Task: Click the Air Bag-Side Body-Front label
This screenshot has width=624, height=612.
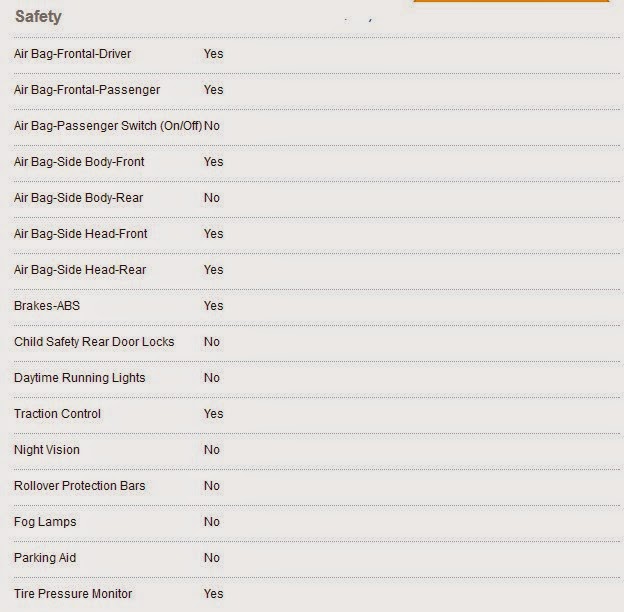Action: coord(79,162)
